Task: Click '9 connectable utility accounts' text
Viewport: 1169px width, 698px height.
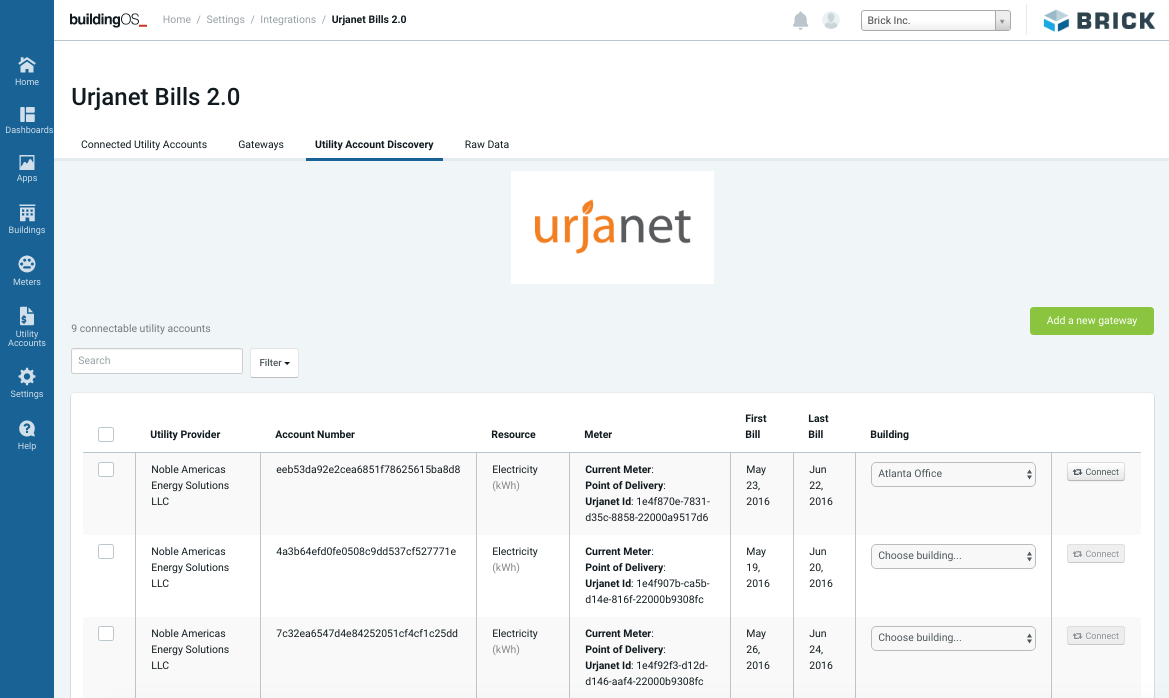Action: point(141,329)
